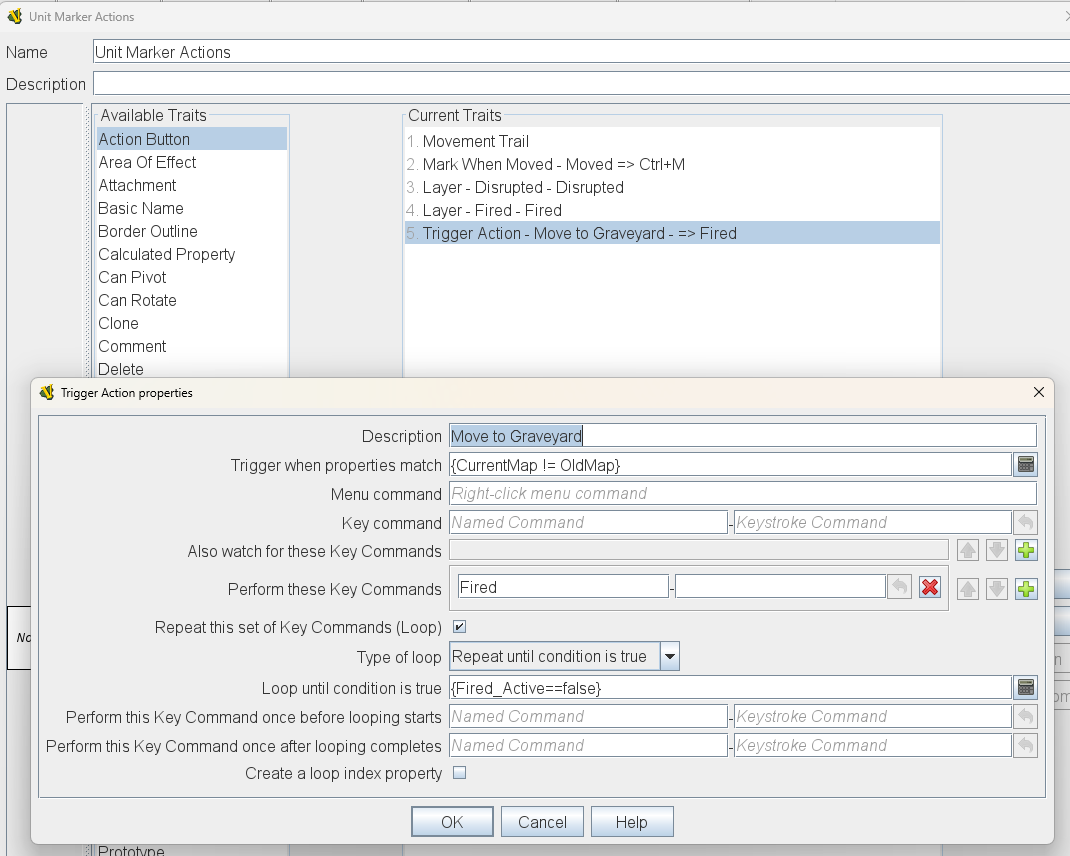Close the Trigger Action properties dialog
The width and height of the screenshot is (1070, 856).
coord(1039,393)
